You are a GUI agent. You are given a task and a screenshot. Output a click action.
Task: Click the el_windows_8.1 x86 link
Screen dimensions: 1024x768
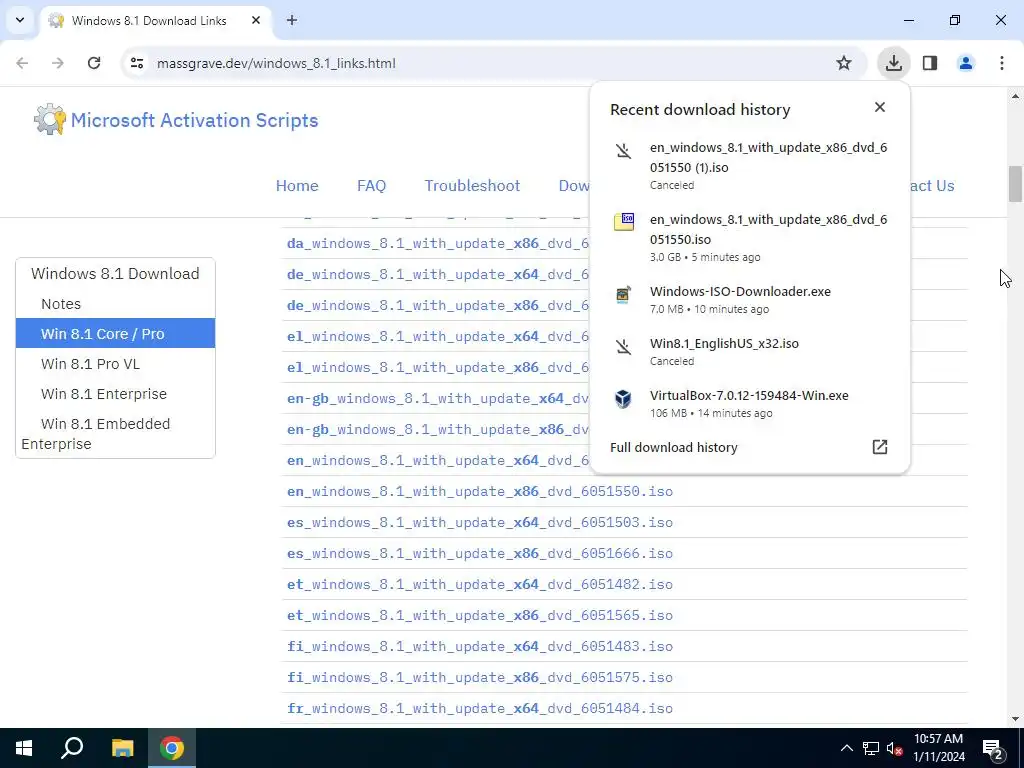(x=438, y=367)
